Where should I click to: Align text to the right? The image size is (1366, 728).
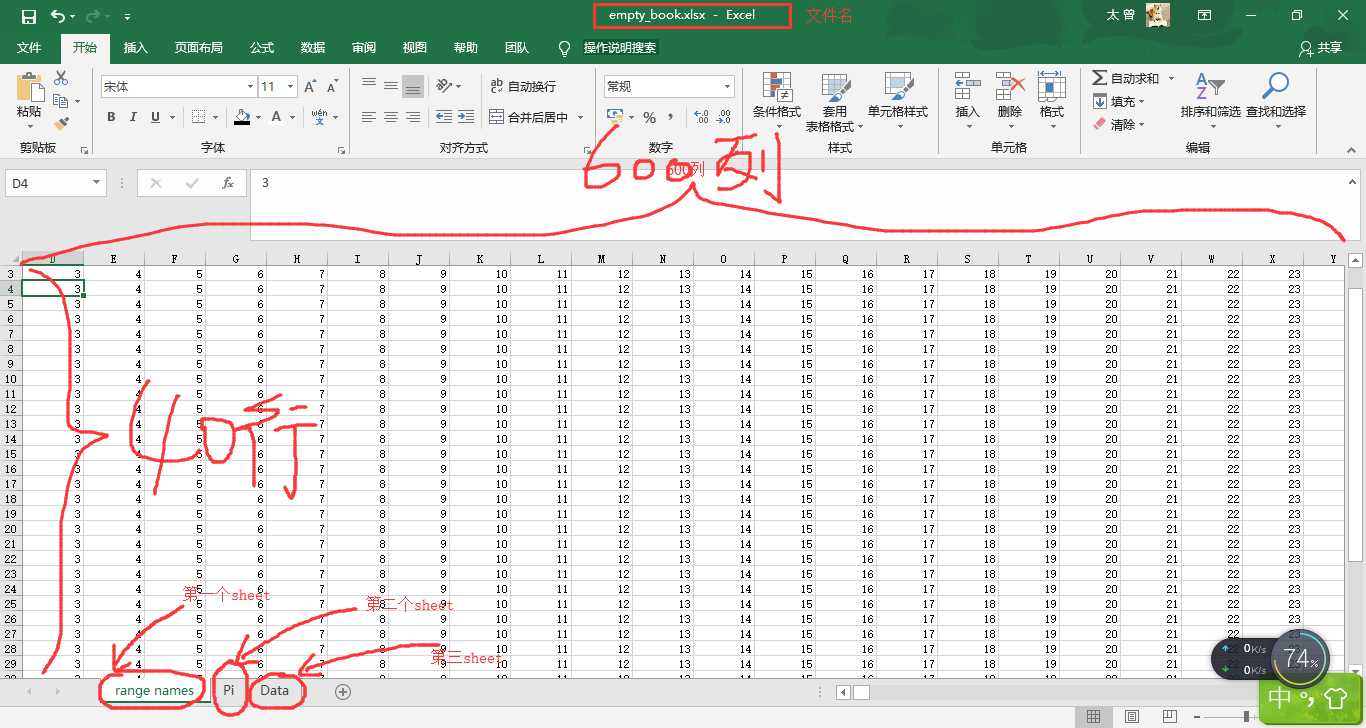(413, 117)
